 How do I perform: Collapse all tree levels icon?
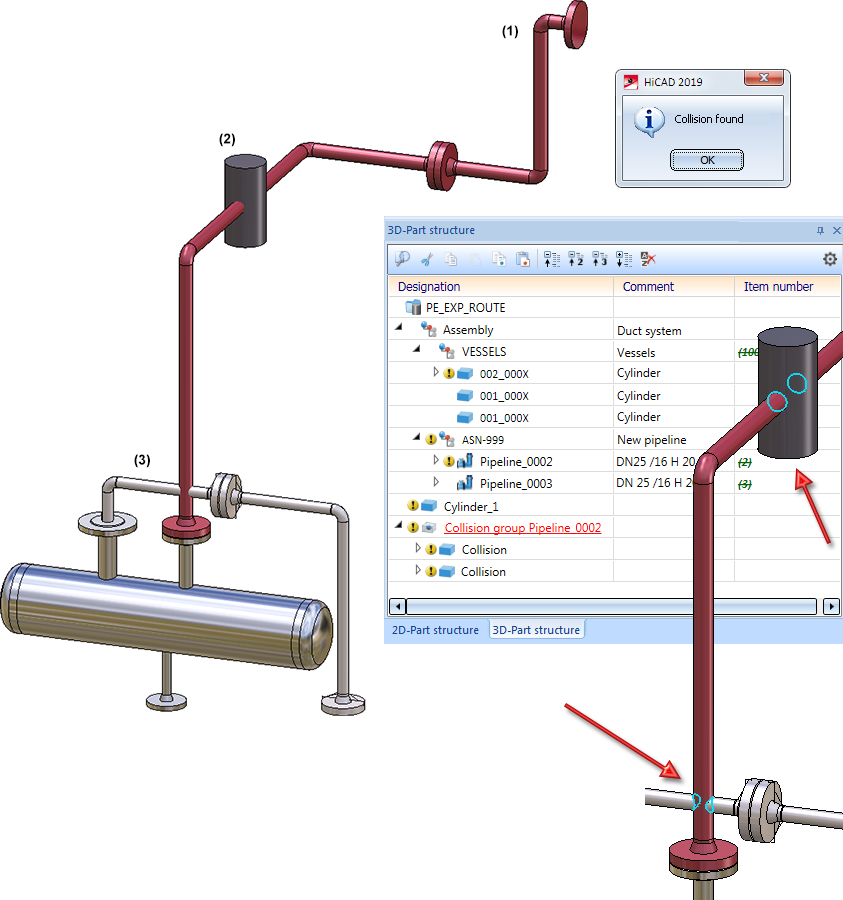[552, 259]
